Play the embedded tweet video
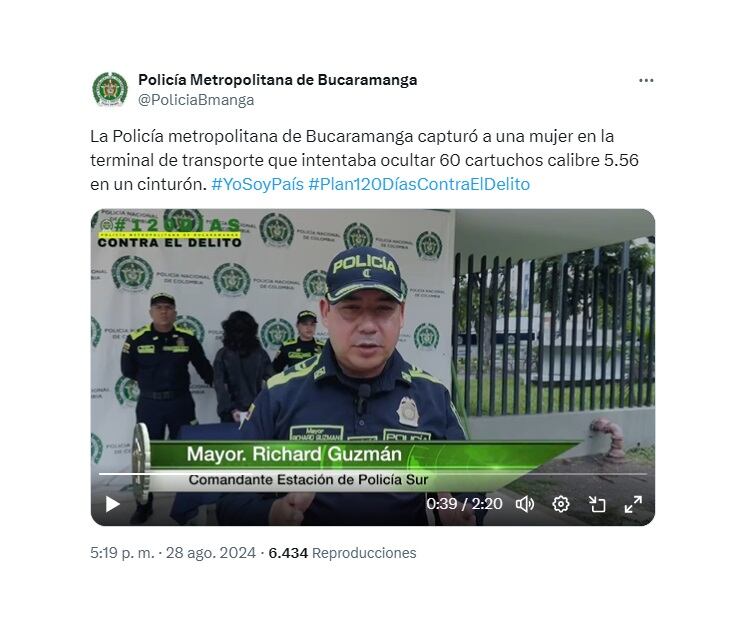 click(112, 504)
